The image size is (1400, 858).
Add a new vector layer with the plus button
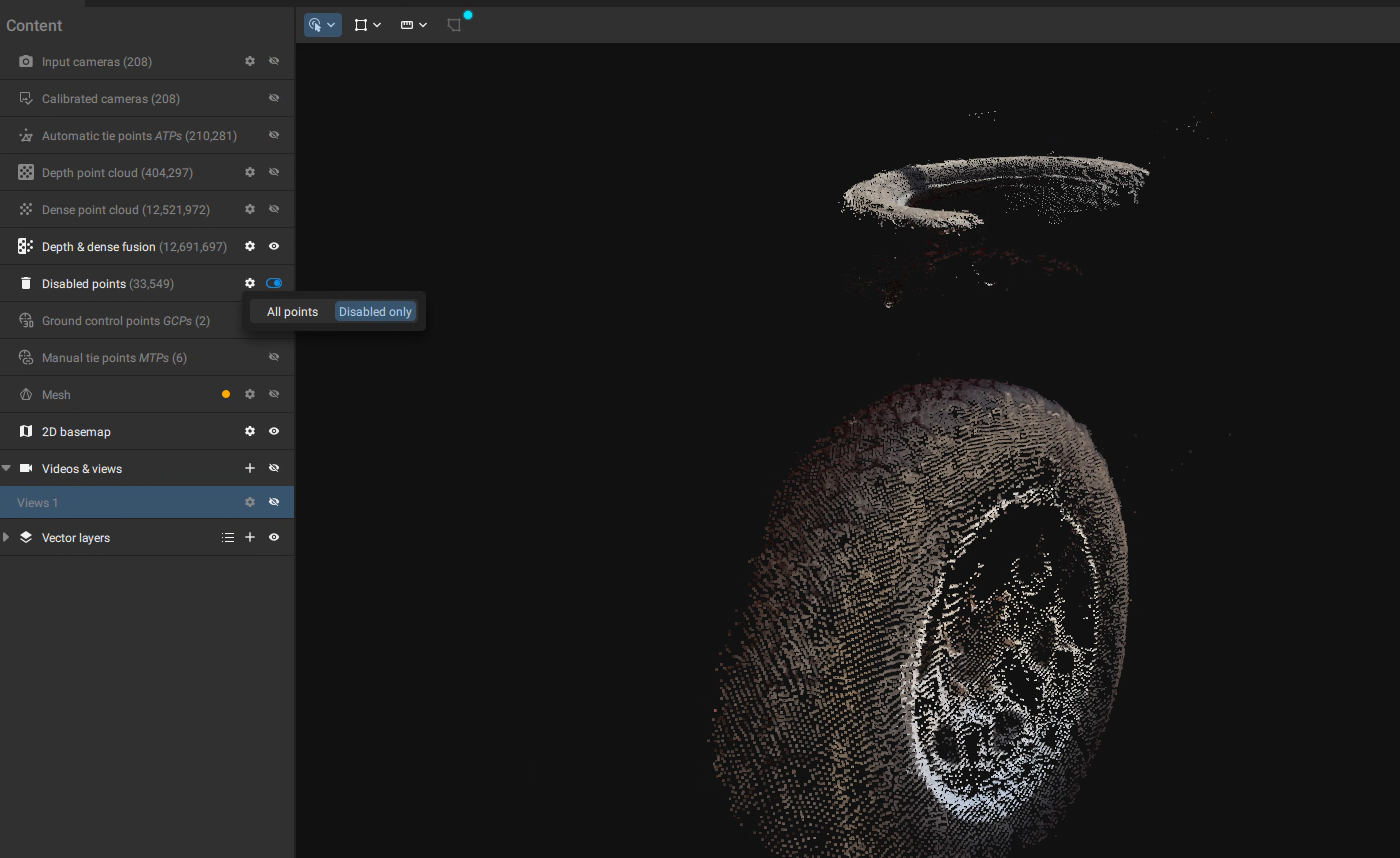(249, 537)
